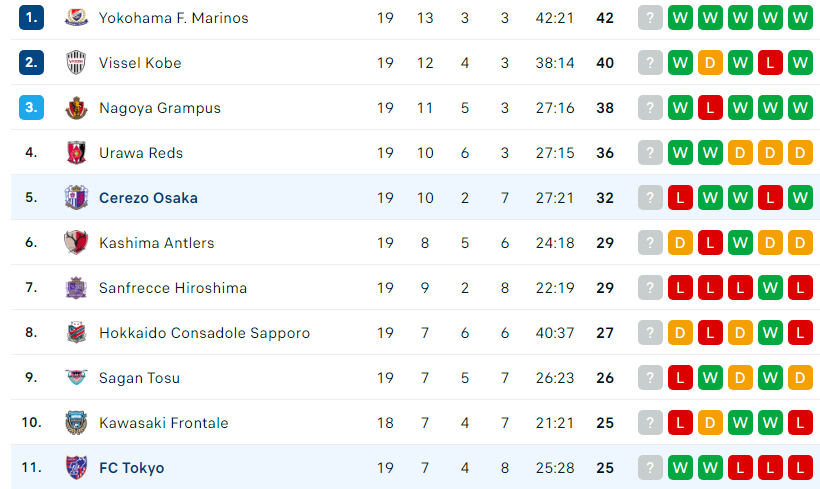Open the Cerezo Osaka team link
The width and height of the screenshot is (820, 489).
[149, 198]
